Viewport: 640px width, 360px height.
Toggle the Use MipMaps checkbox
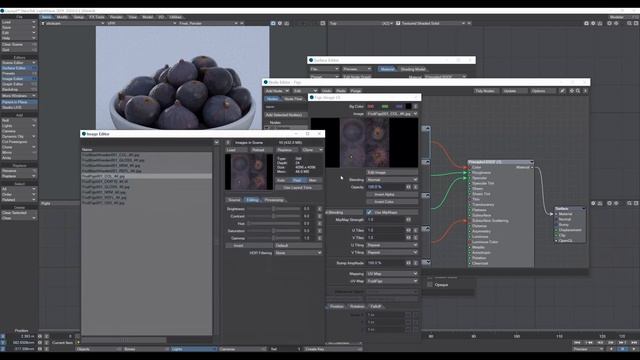tap(369, 212)
